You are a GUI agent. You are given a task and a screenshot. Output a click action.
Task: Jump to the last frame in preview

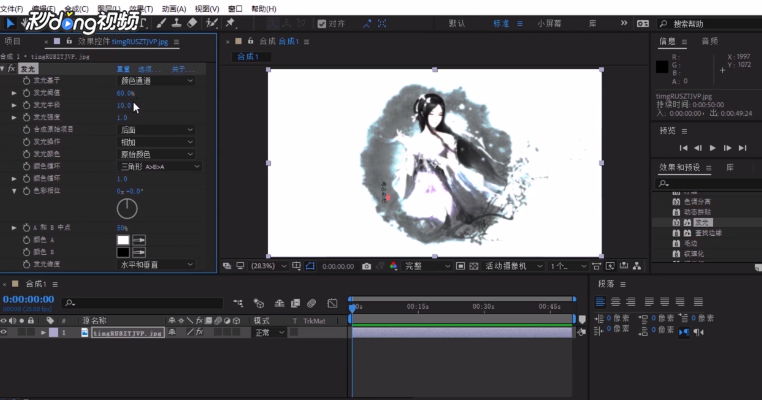tap(743, 148)
